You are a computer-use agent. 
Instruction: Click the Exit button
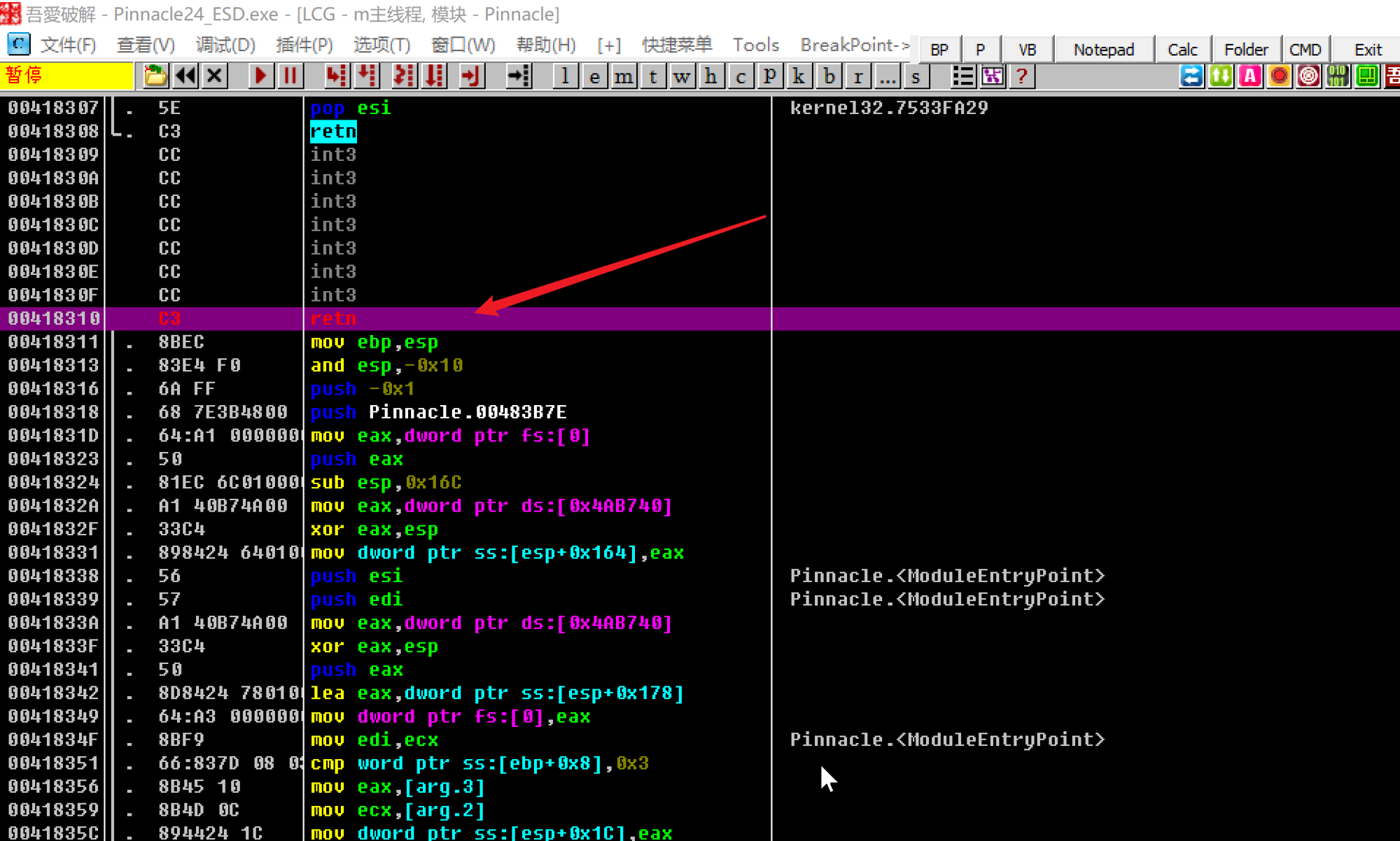click(x=1368, y=50)
